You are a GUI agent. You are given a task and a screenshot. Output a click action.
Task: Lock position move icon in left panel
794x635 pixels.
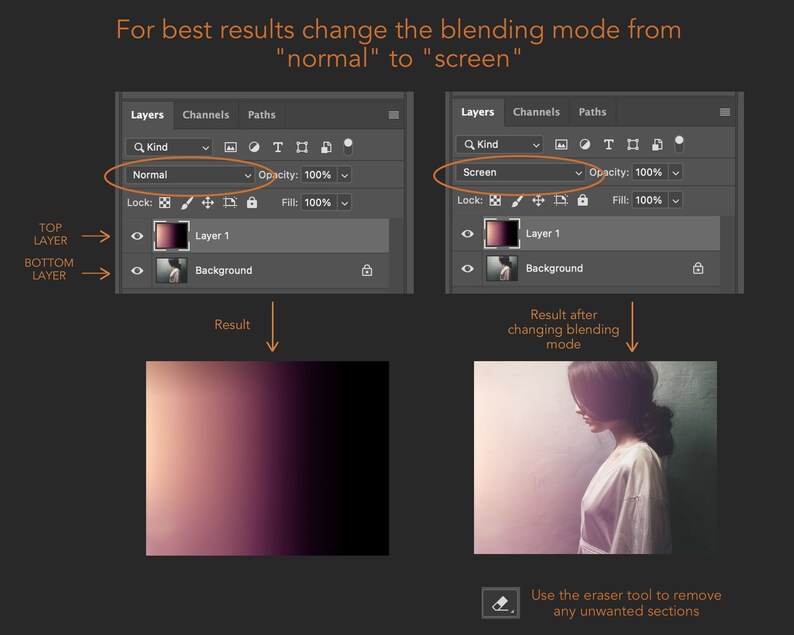point(208,203)
